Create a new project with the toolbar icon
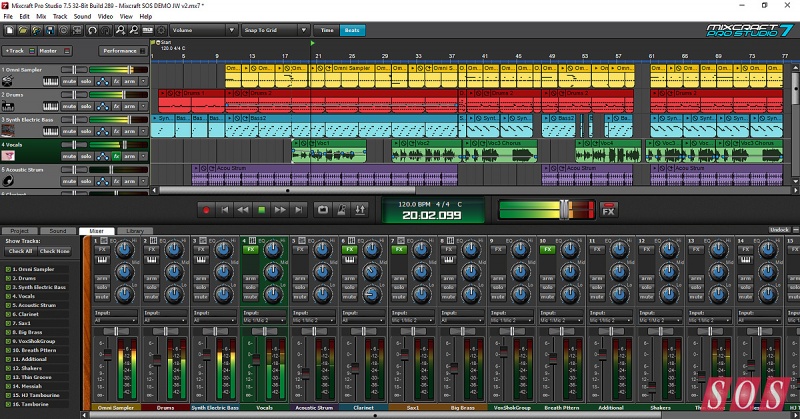The image size is (800, 419). pyautogui.click(x=10, y=31)
